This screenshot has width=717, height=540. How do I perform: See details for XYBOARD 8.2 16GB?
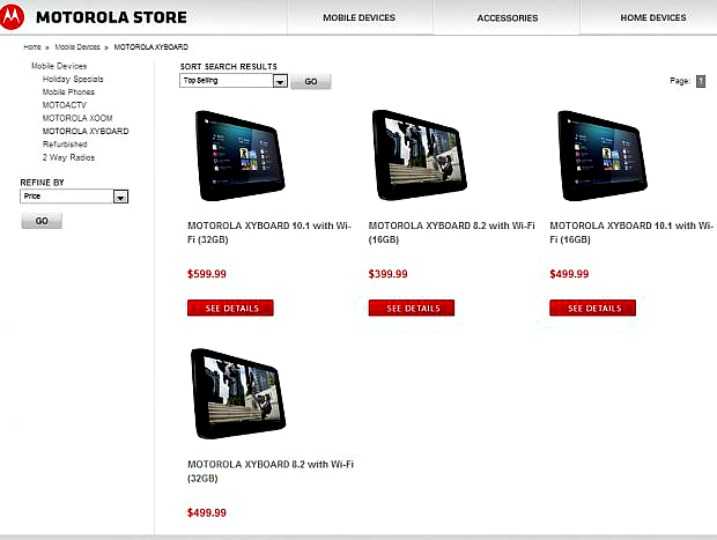tap(412, 308)
